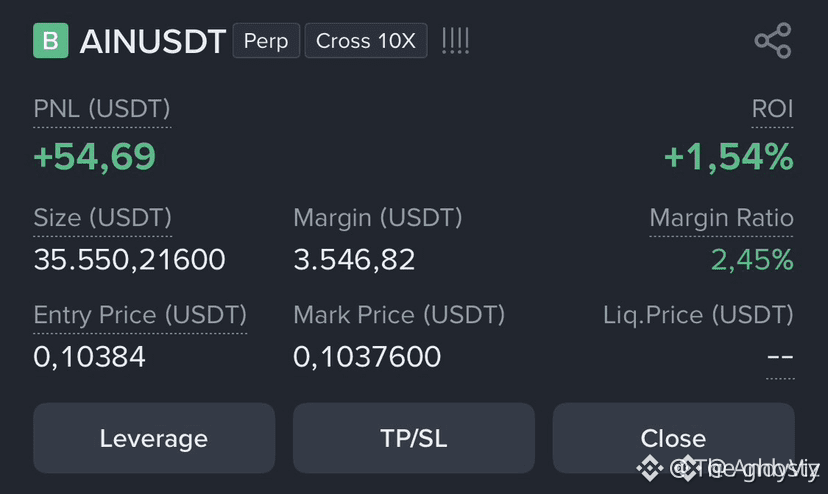Select the +54,69 PNL value
The image size is (828, 494).
pos(95,157)
